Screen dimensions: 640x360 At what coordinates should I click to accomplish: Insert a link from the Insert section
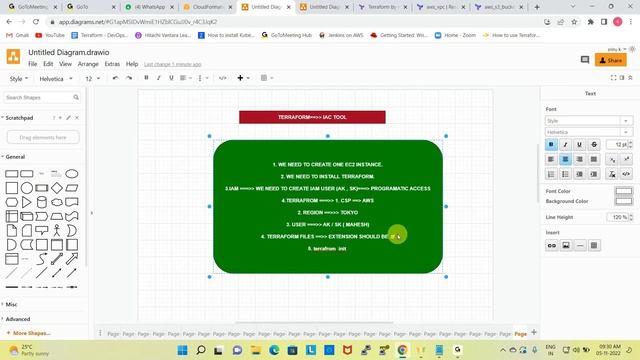[552, 245]
